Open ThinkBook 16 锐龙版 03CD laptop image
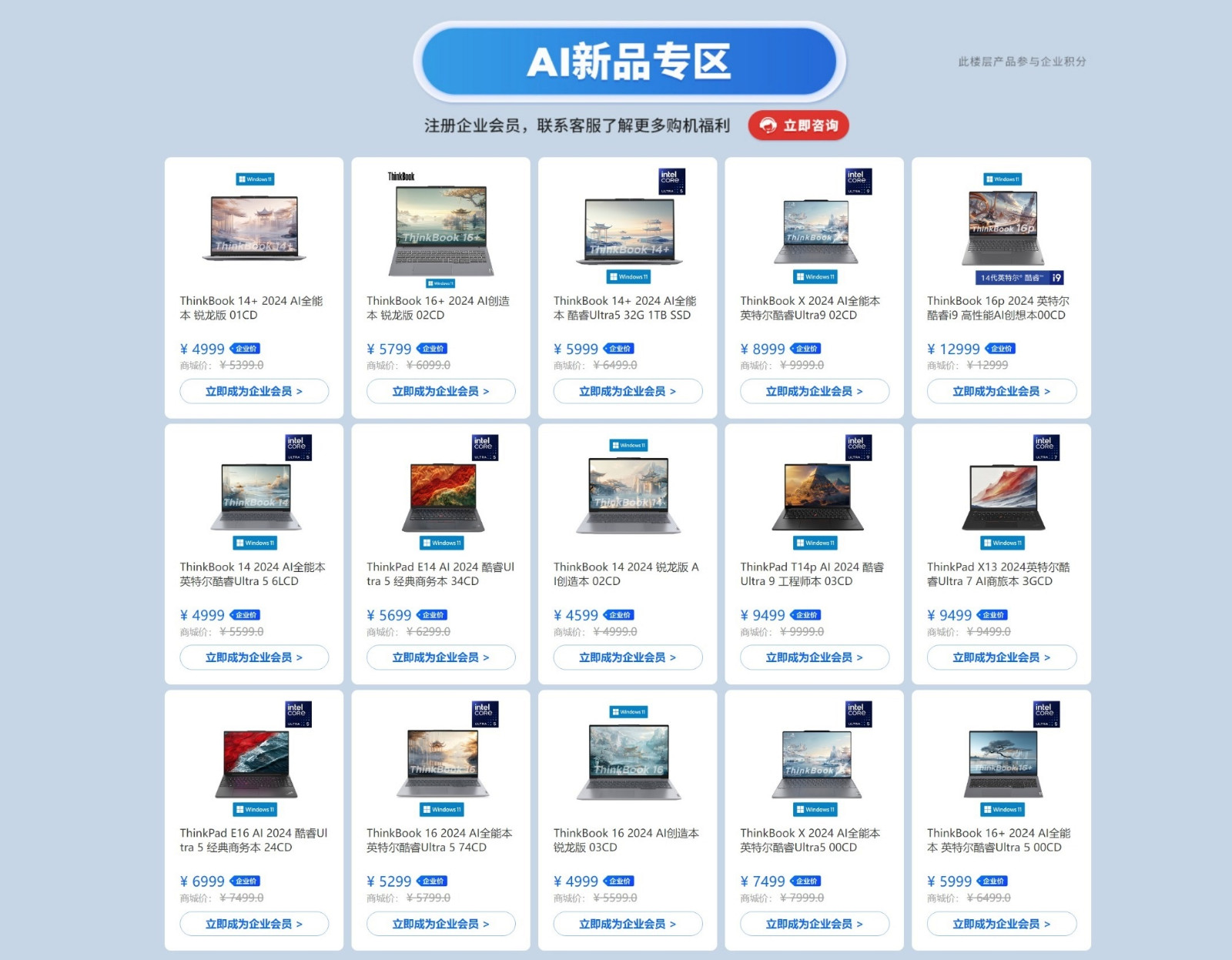This screenshot has width=1232, height=960. pos(629,762)
